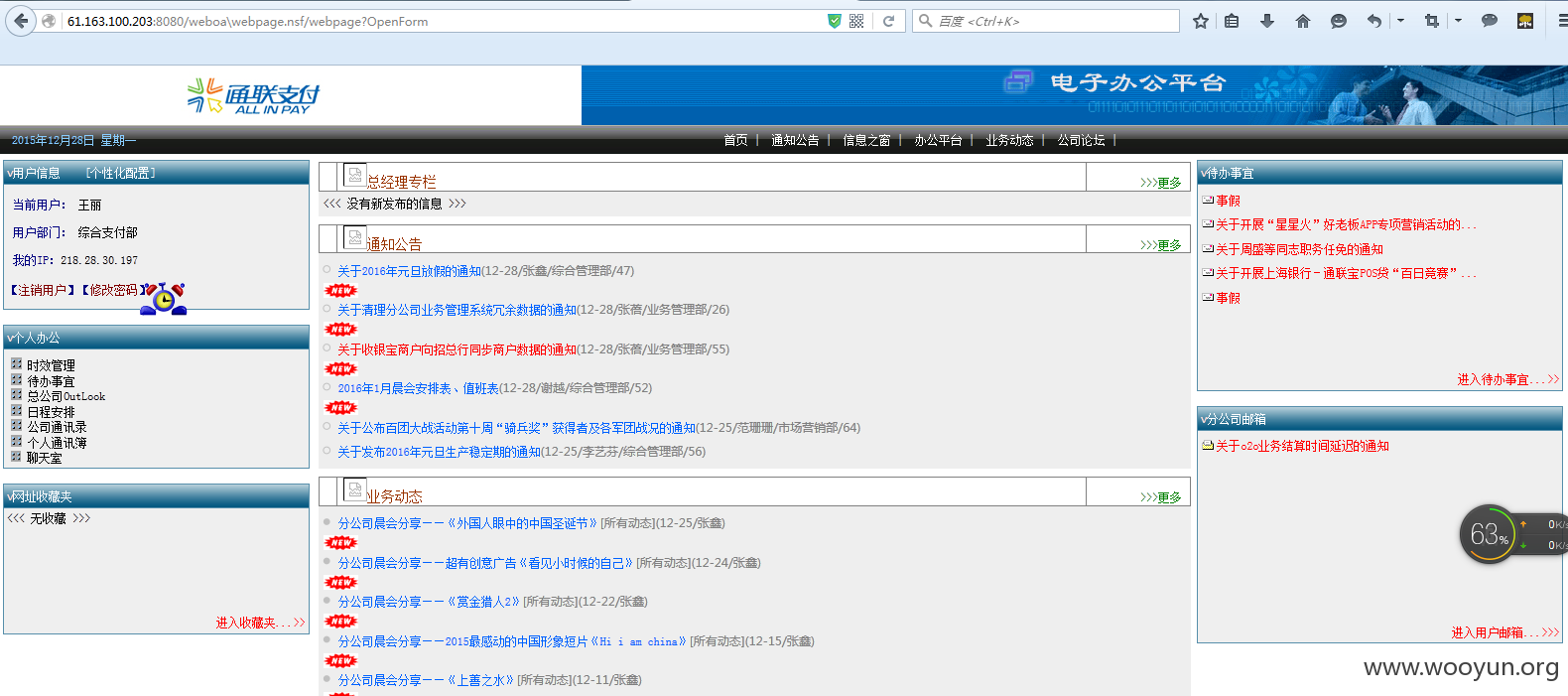1568x696 pixels.
Task: Click the crop screenshot toolbar icon
Action: click(x=1431, y=21)
